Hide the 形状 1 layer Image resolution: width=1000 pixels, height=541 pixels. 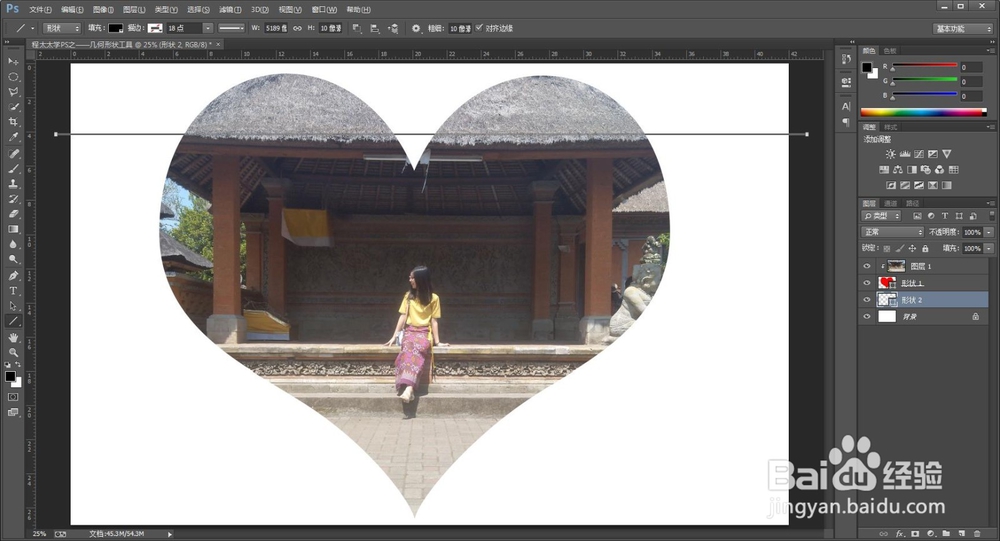868,283
